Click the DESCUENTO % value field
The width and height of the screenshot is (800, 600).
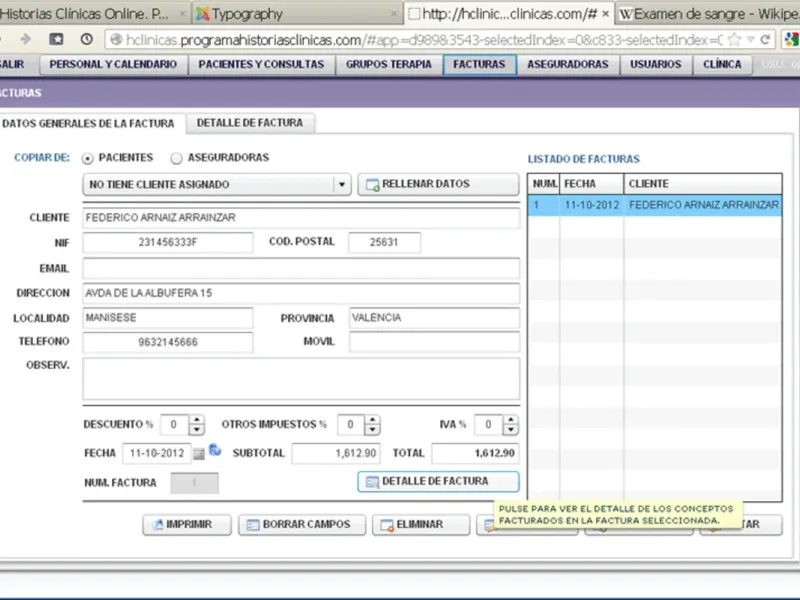[x=174, y=424]
